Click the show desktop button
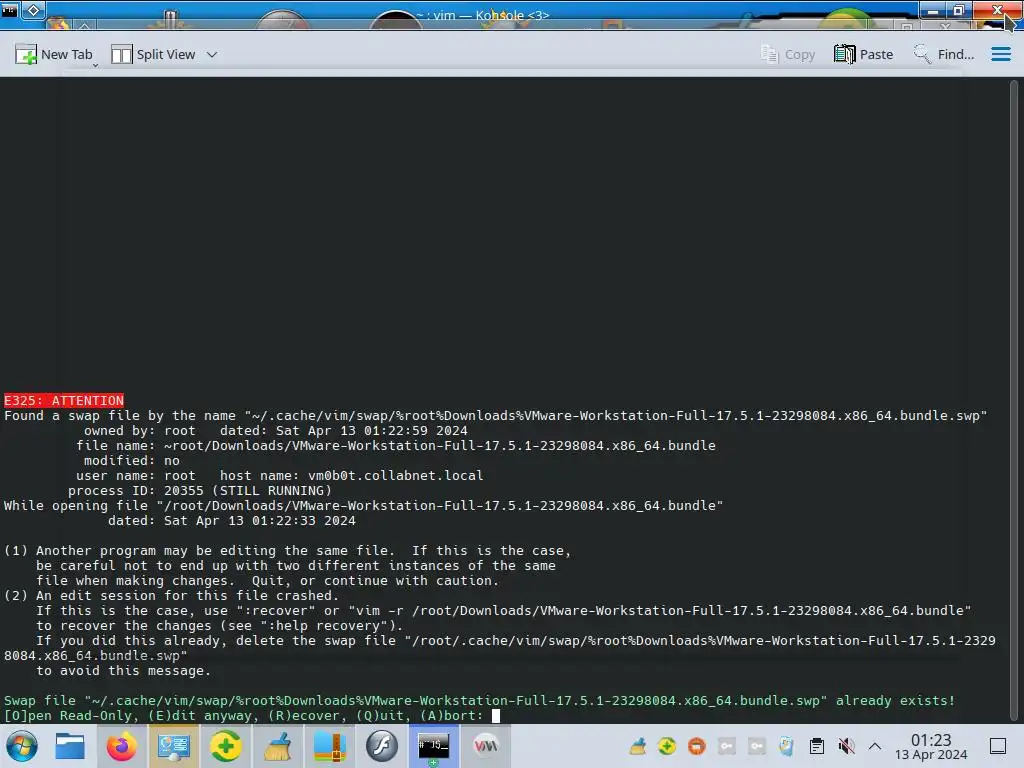Image resolution: width=1024 pixels, height=768 pixels. click(998, 746)
